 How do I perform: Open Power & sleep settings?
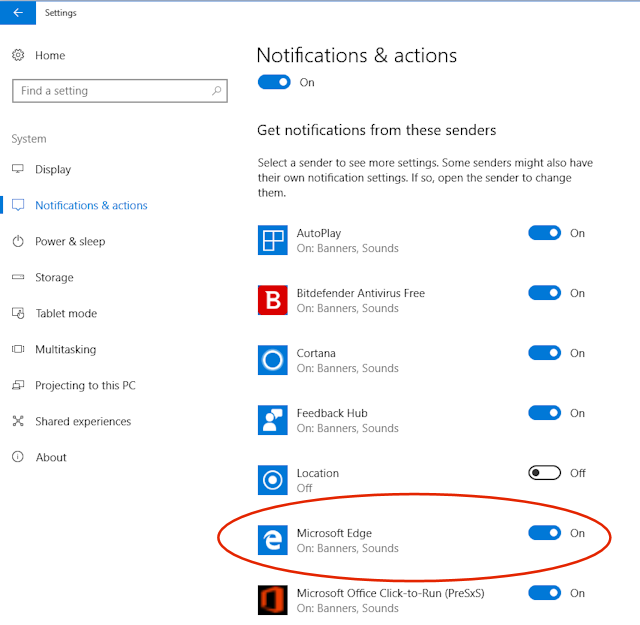(x=70, y=242)
